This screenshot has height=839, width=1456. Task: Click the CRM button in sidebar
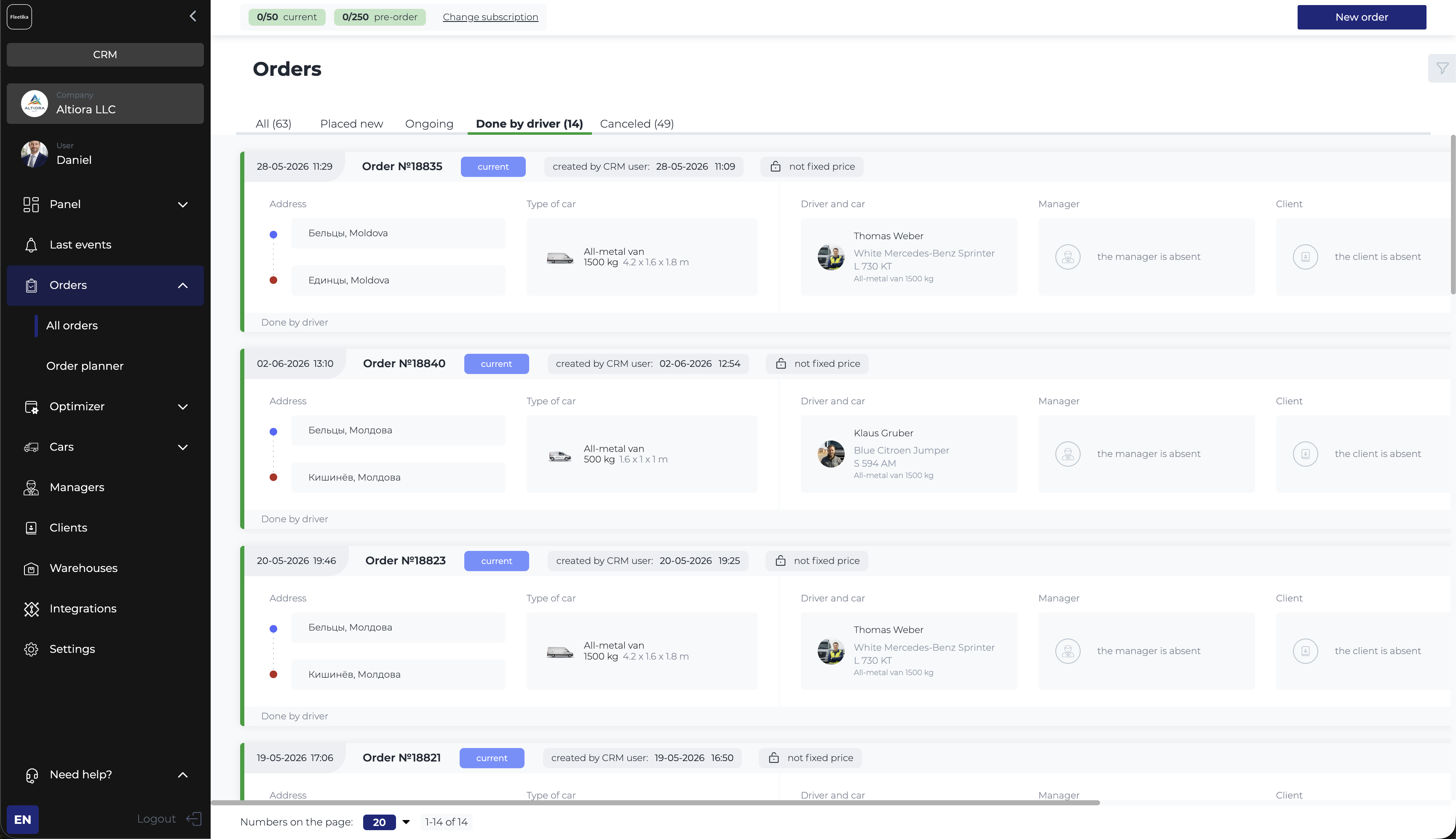pyautogui.click(x=105, y=55)
